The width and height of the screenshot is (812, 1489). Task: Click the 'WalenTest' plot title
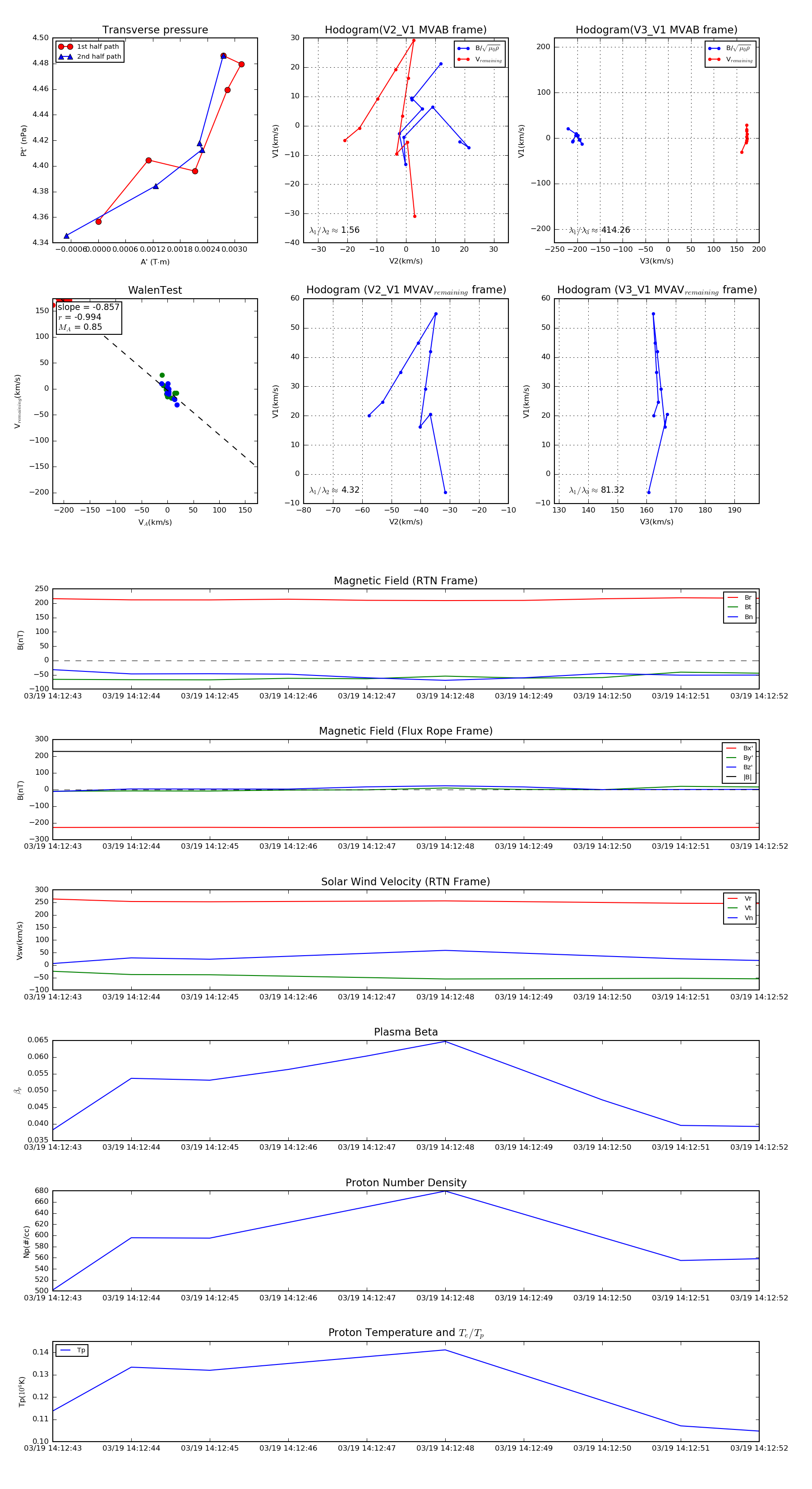[155, 290]
